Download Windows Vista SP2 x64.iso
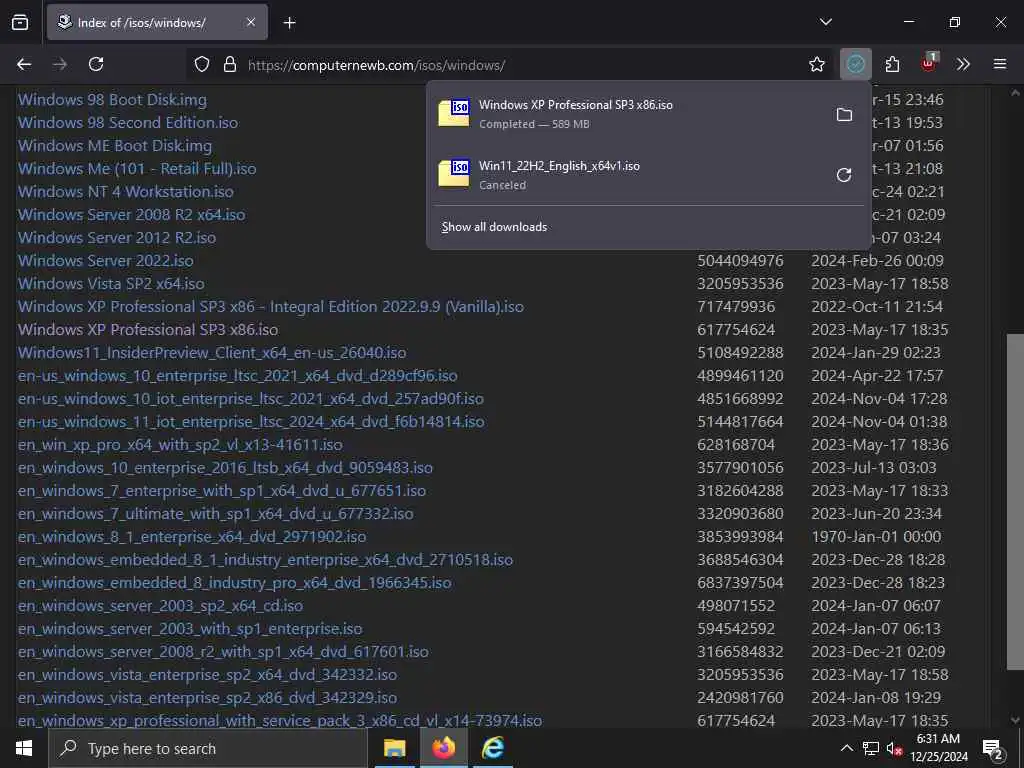Image resolution: width=1024 pixels, height=768 pixels. [x=111, y=283]
